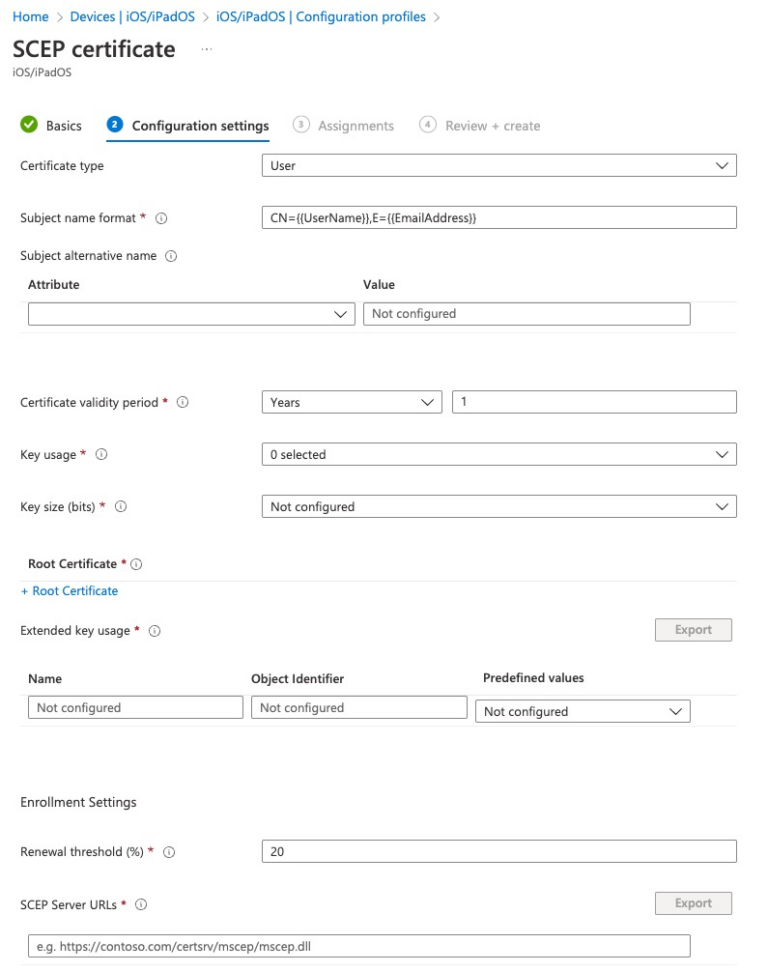The height and width of the screenshot is (972, 768).
Task: Click the Root Certificate info icon
Action: (136, 564)
